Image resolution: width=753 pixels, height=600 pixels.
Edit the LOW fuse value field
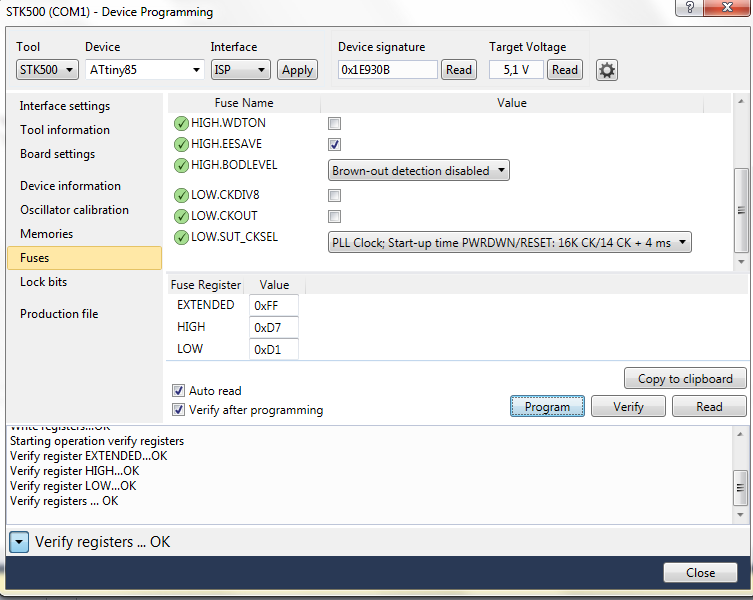(x=274, y=349)
